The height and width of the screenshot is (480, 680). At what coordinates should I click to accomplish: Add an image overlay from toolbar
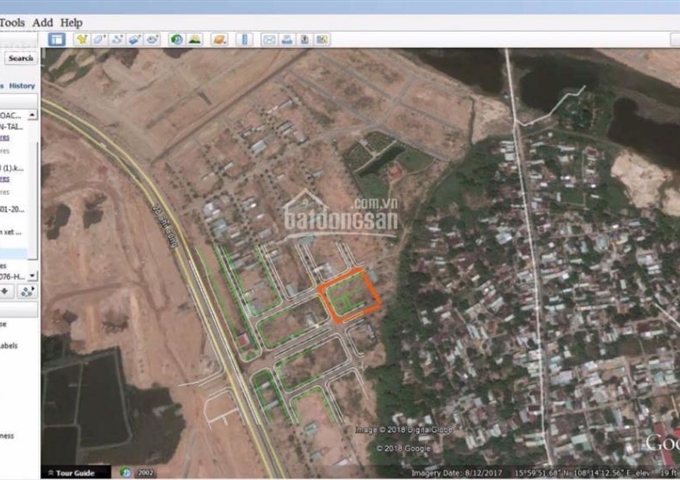[x=135, y=39]
